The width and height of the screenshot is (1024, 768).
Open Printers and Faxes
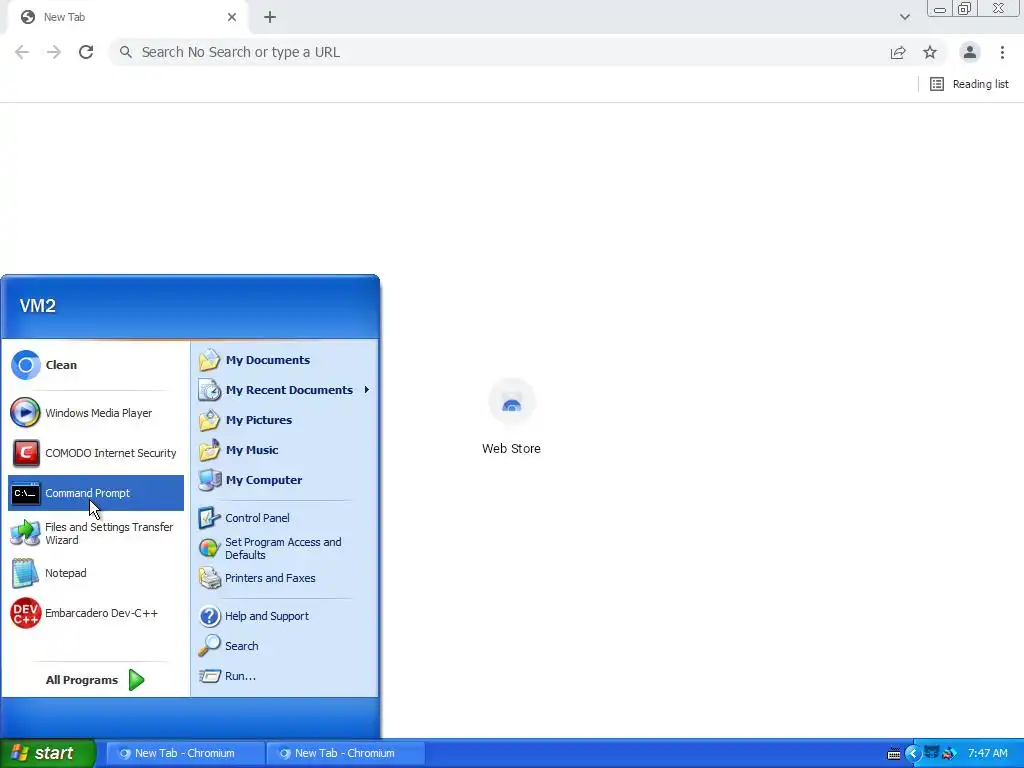click(284, 578)
